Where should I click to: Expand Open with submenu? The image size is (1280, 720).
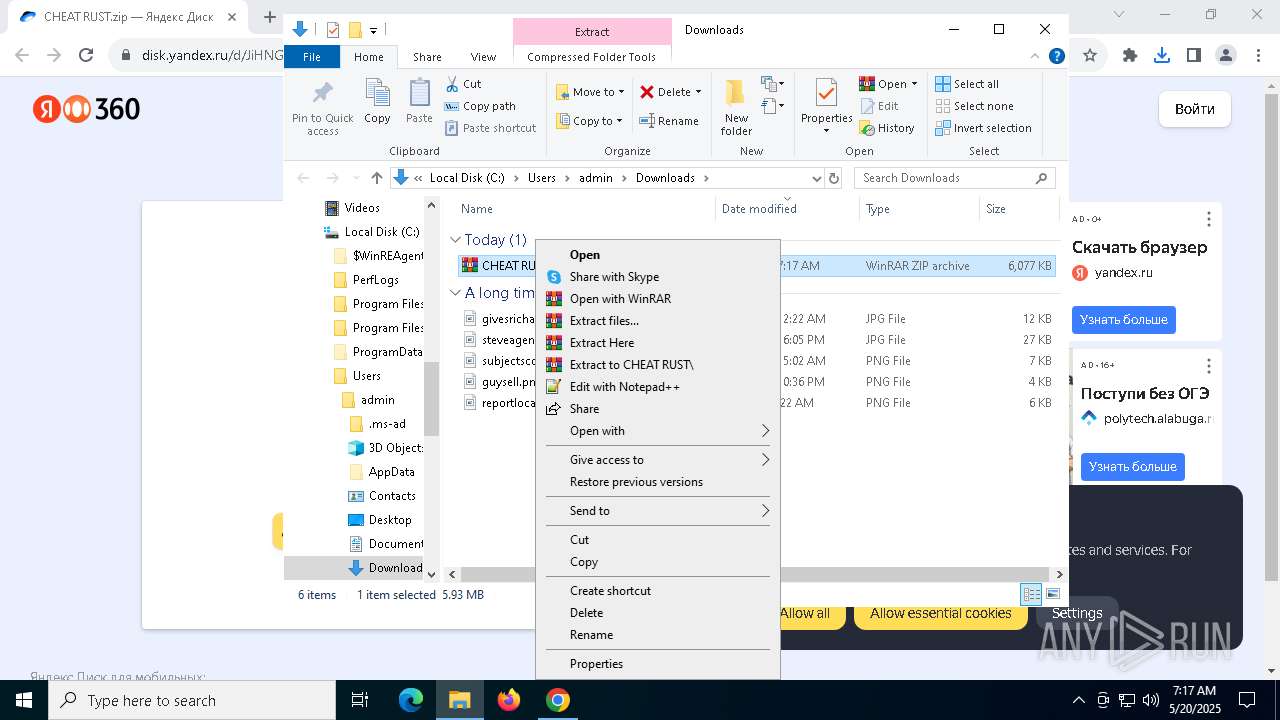click(x=658, y=431)
